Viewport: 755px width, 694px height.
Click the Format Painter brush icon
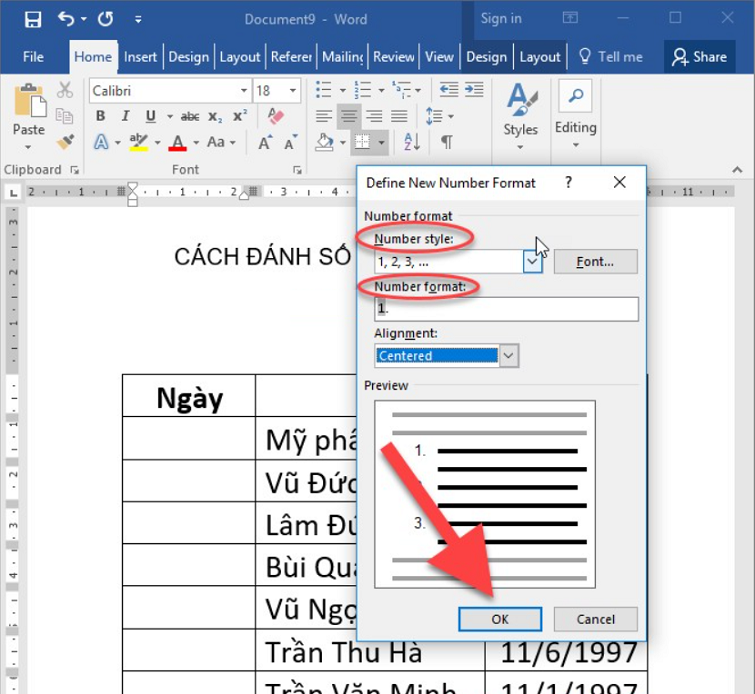pyautogui.click(x=65, y=142)
